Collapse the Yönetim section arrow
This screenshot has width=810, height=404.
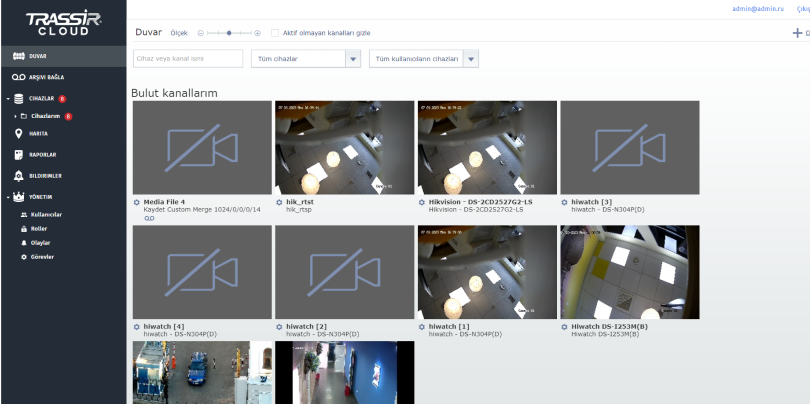pos(8,197)
